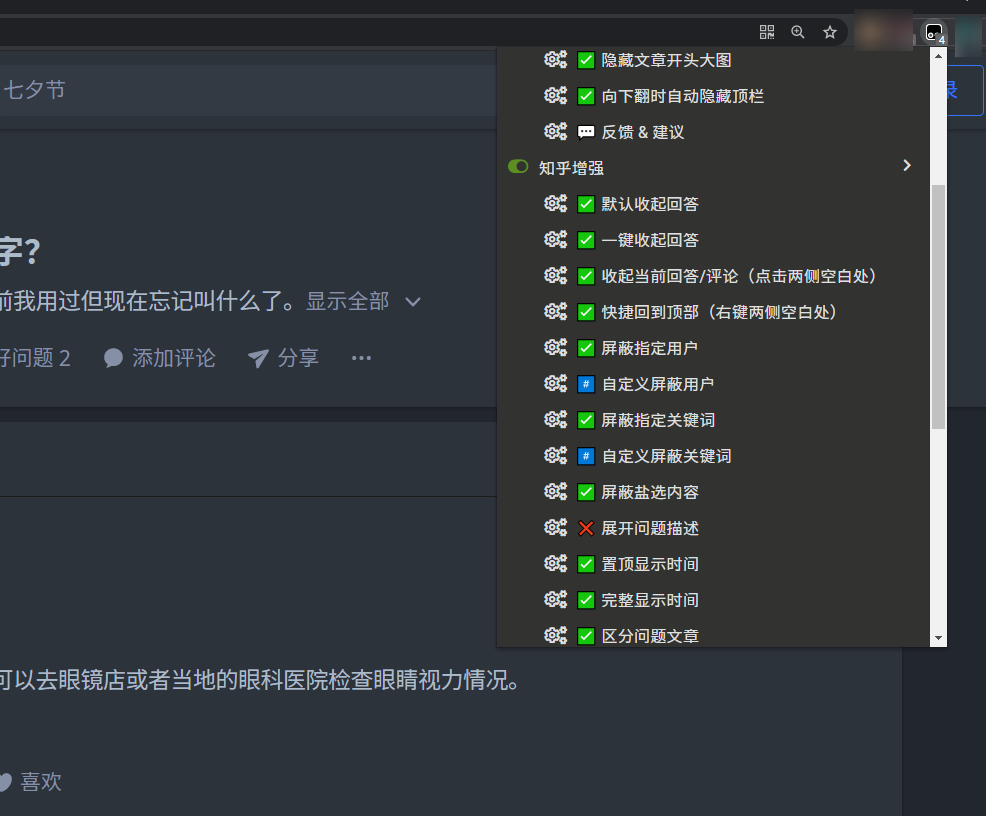Enable the 展开问题描述 option
The image size is (986, 816).
(x=586, y=528)
